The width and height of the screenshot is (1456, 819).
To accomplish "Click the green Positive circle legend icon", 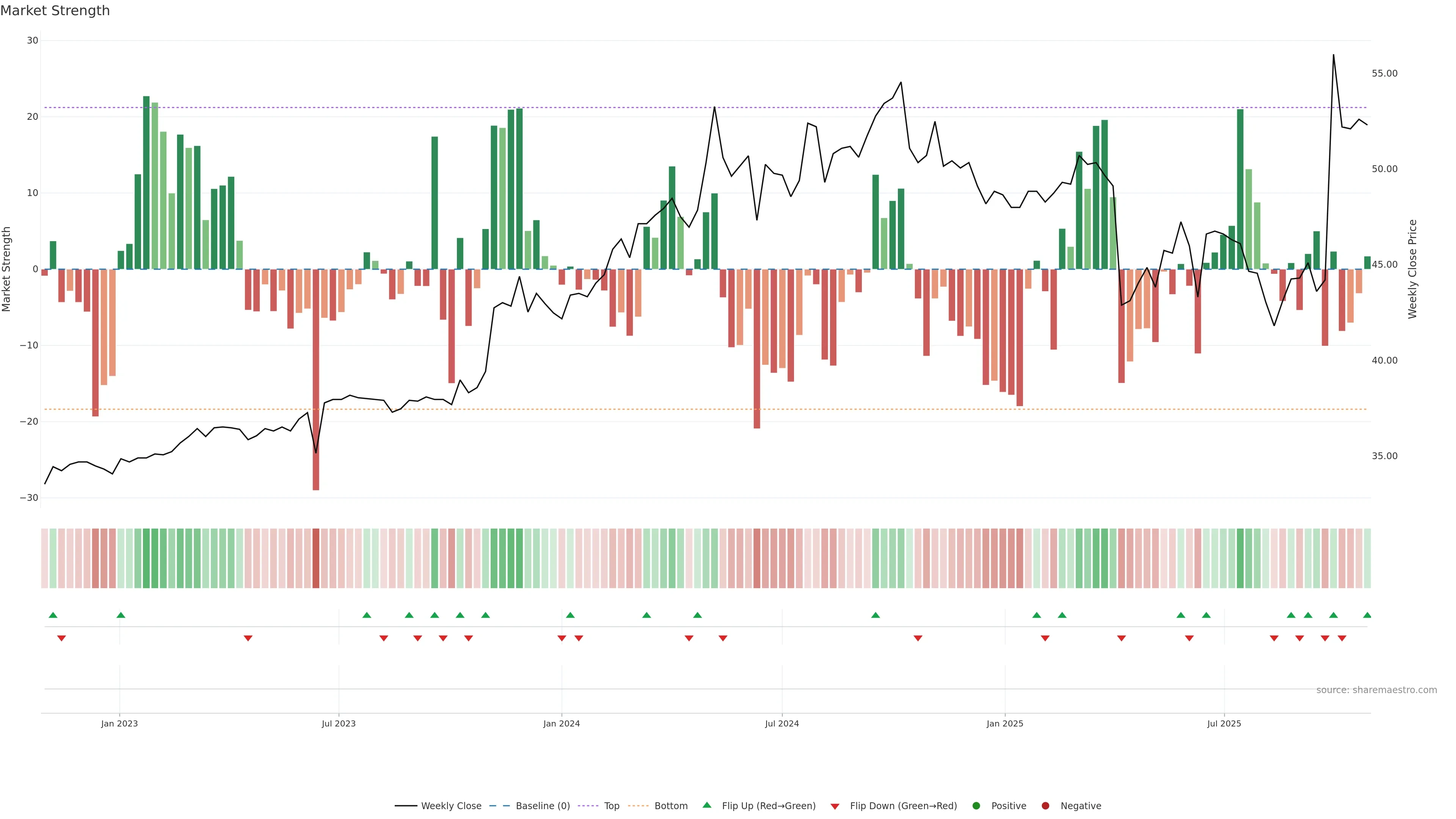I will pos(976,806).
